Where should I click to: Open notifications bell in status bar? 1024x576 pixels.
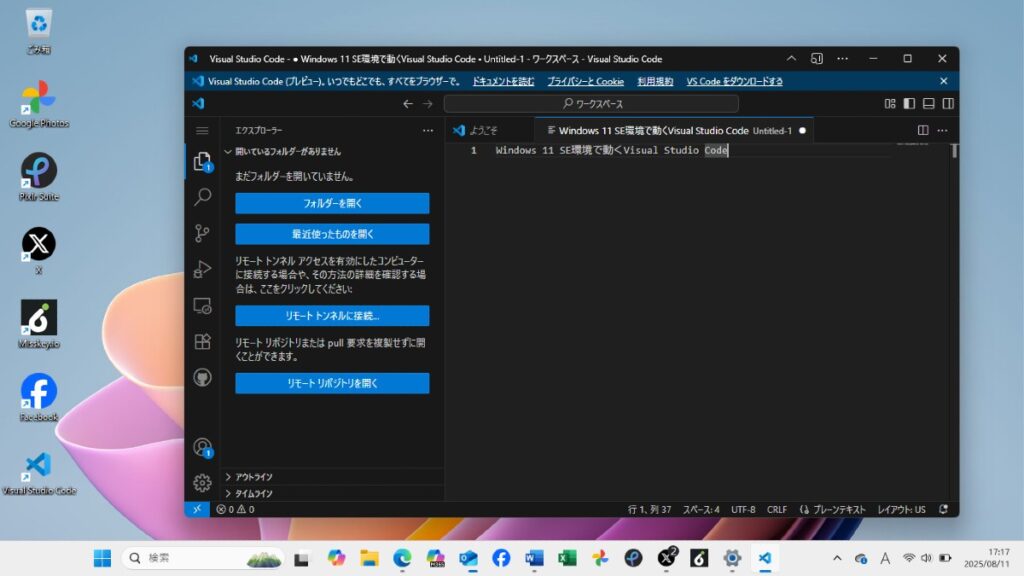tap(944, 509)
